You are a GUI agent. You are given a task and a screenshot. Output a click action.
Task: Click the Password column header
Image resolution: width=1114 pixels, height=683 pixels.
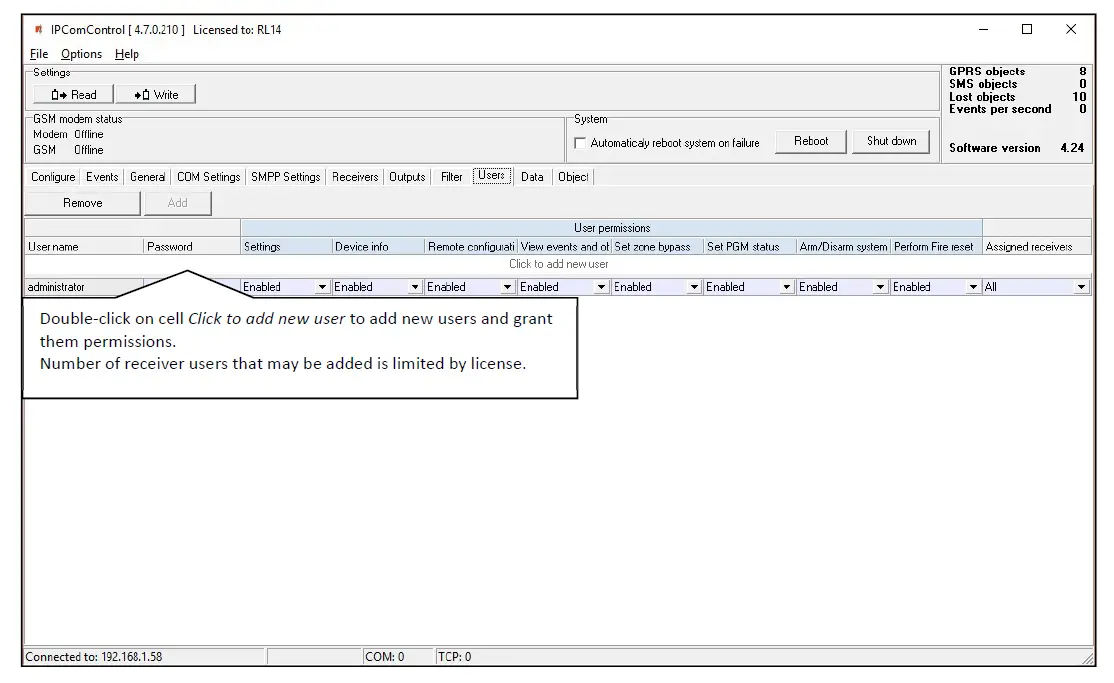[x=192, y=247]
